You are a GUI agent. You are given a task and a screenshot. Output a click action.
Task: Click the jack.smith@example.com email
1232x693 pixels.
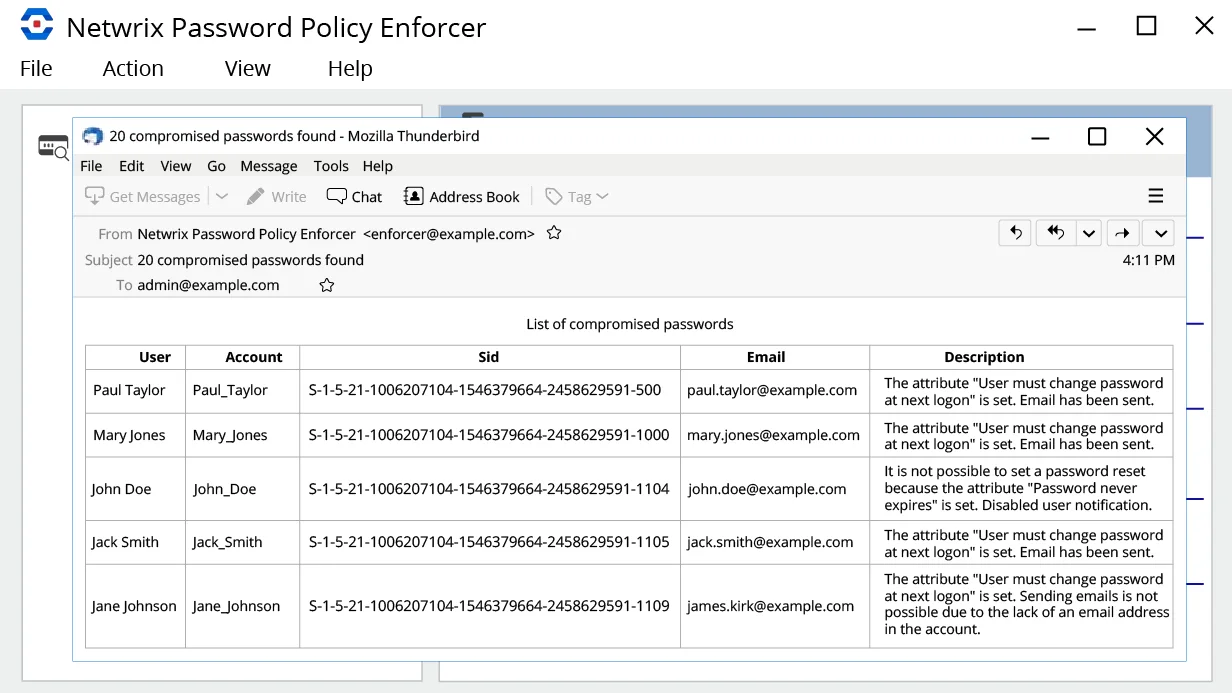click(770, 542)
